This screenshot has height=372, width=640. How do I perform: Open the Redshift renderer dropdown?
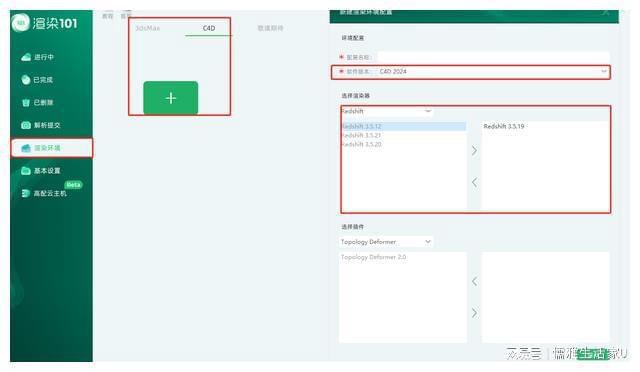coord(386,111)
